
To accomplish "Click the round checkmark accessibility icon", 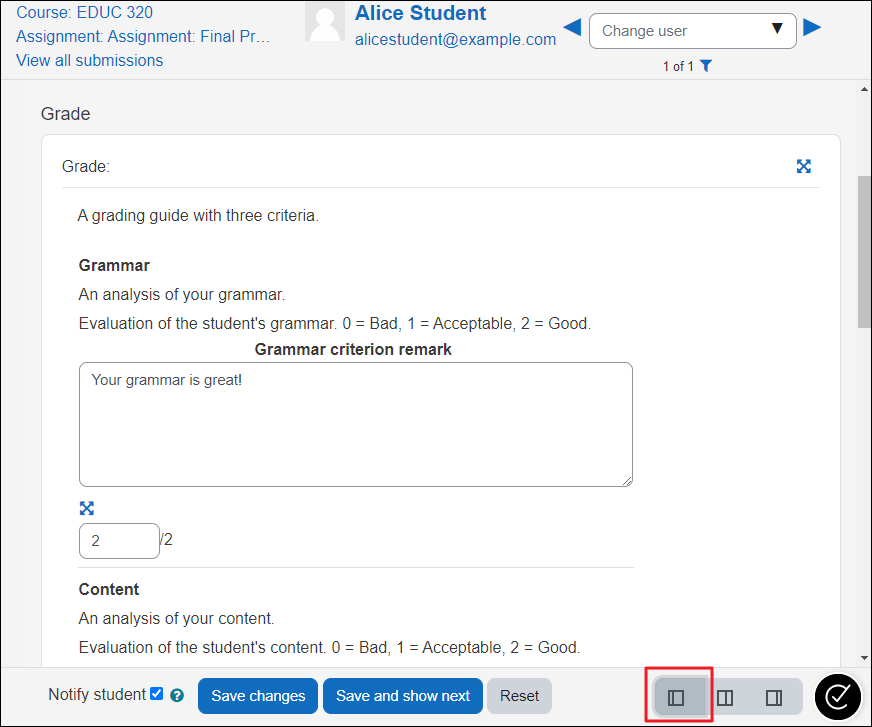I will (x=839, y=697).
